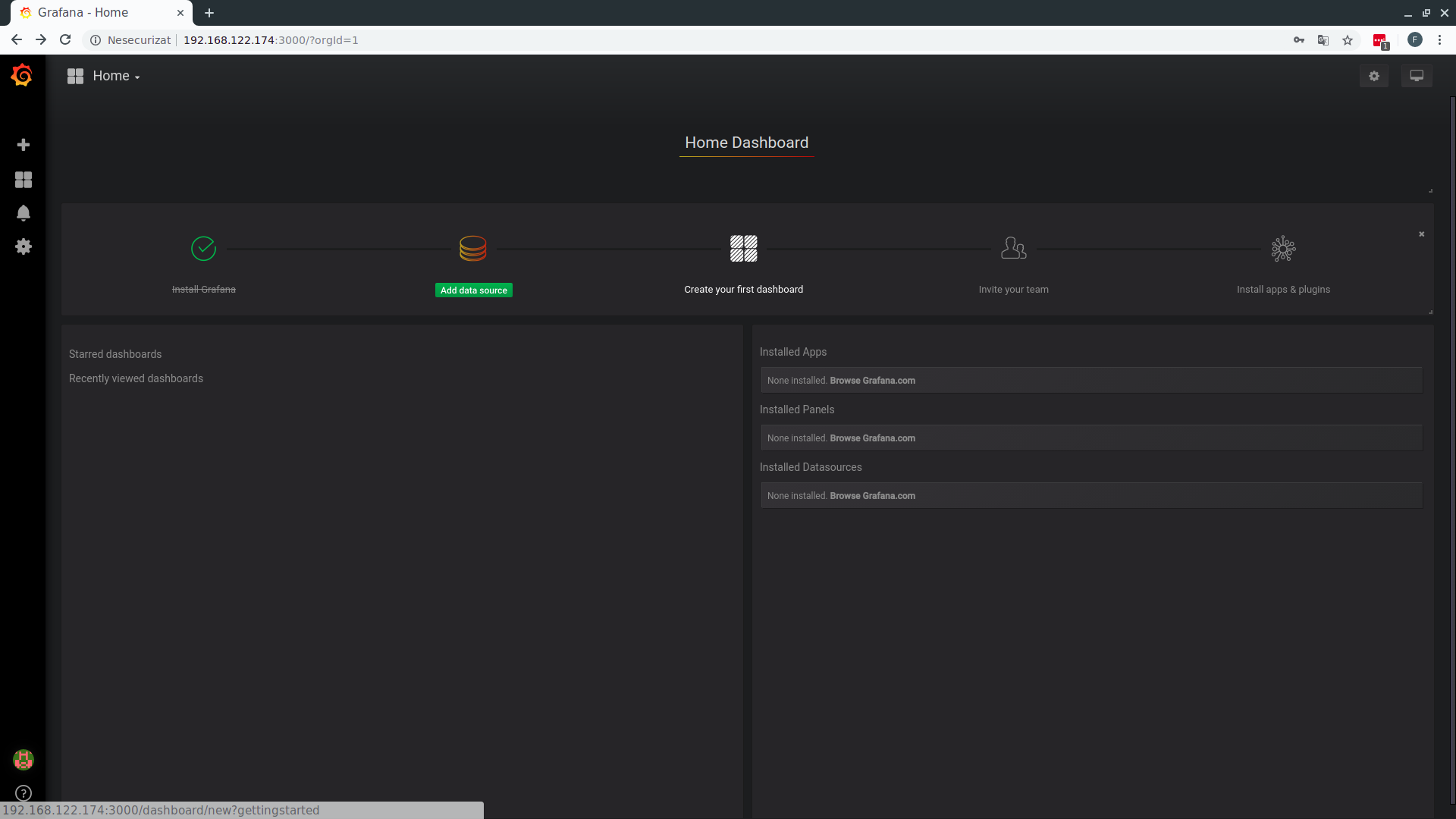
Task: Click the saved passwords key icon
Action: point(1299,40)
